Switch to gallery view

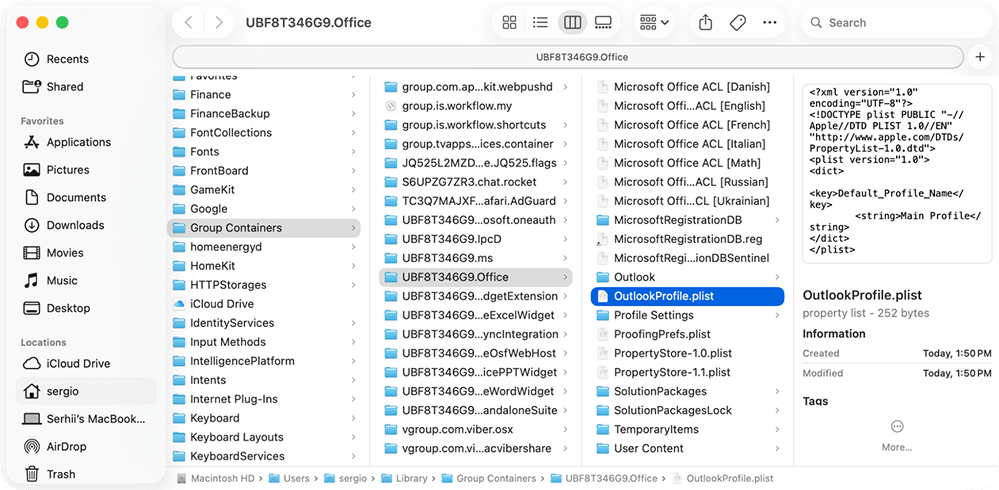(603, 23)
